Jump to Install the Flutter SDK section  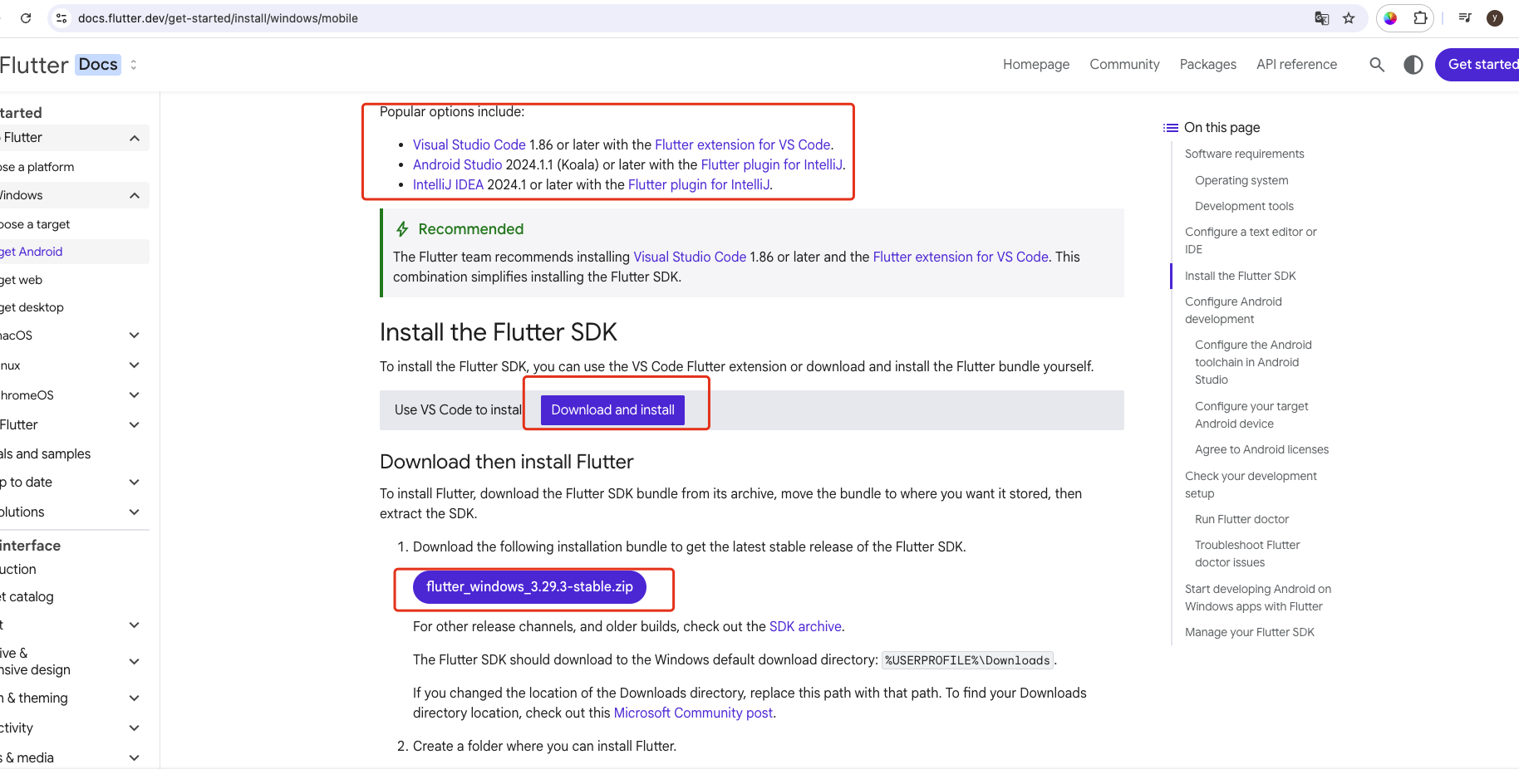click(1240, 276)
